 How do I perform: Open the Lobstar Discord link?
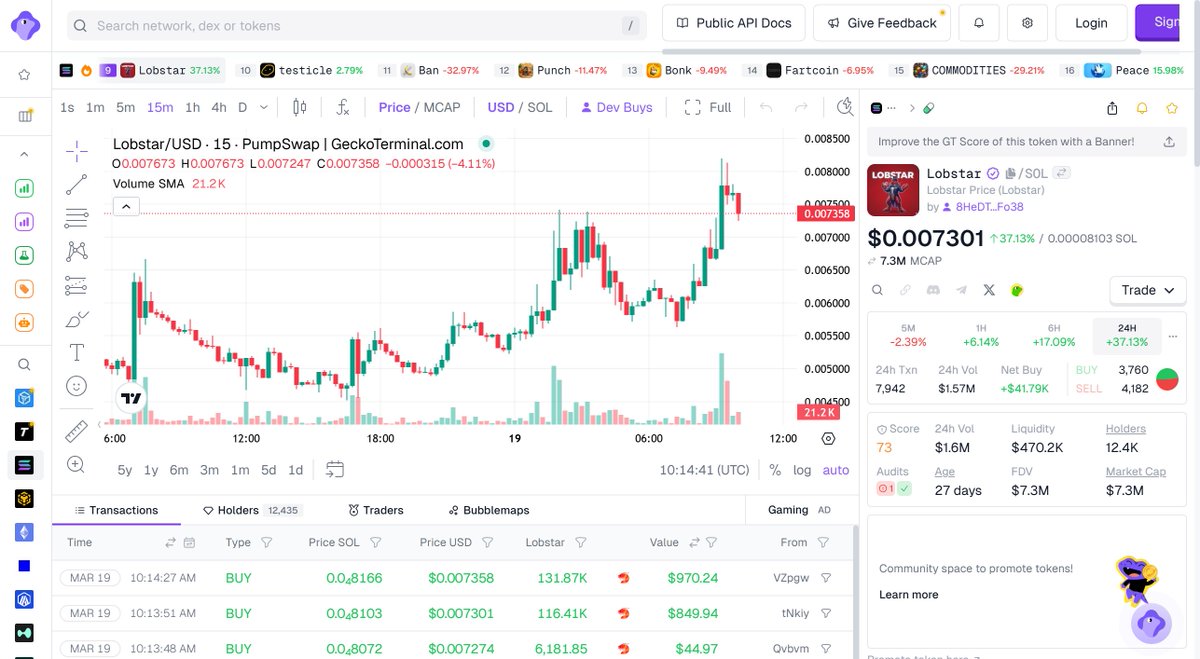pyautogui.click(x=933, y=290)
